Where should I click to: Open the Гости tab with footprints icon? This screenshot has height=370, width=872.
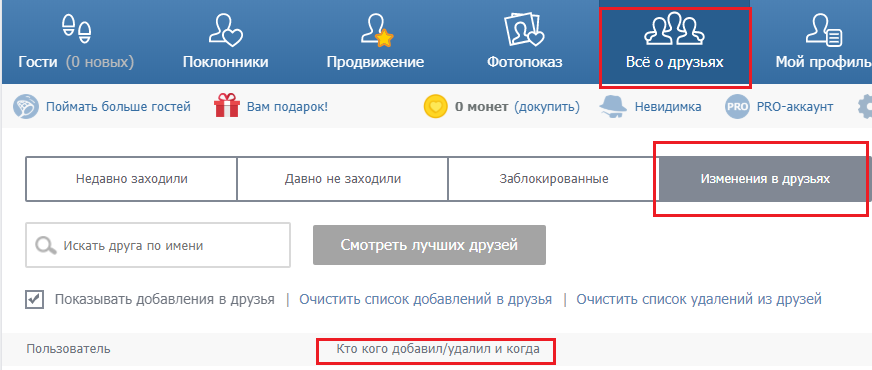click(76, 42)
